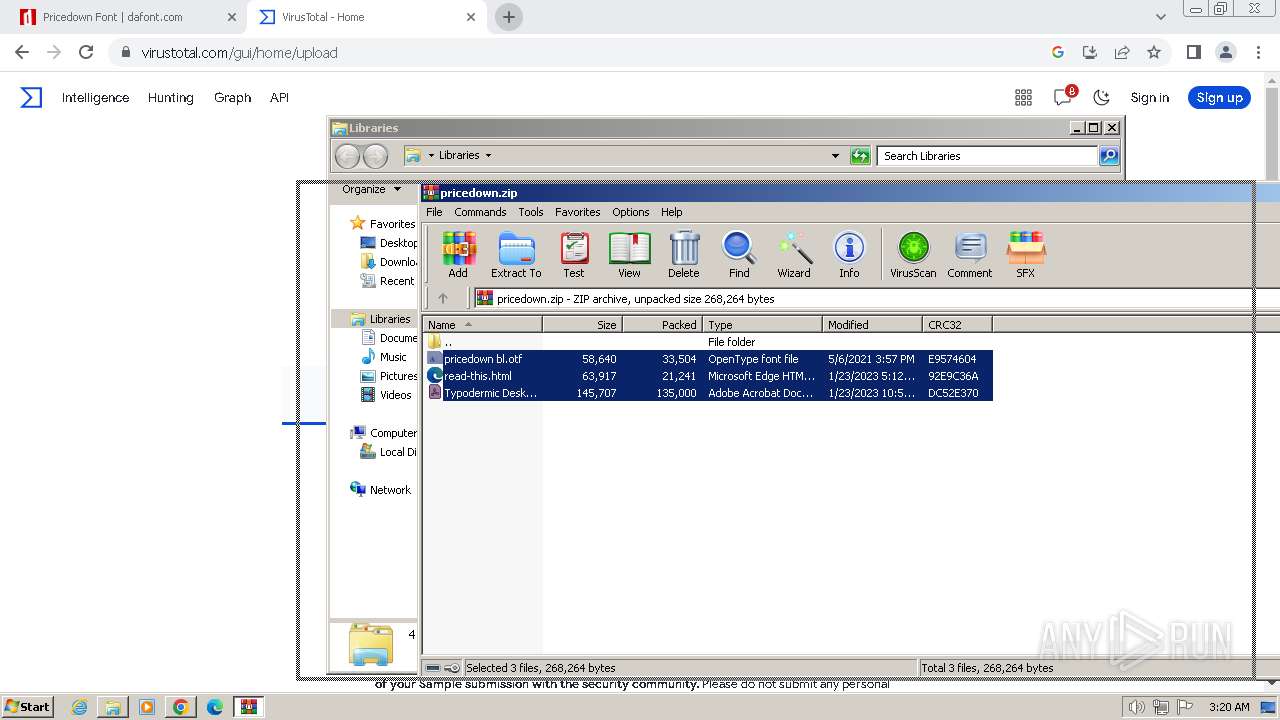The width and height of the screenshot is (1280, 720).
Task: Start VirusScan in WinRAR toolbar
Action: [913, 255]
